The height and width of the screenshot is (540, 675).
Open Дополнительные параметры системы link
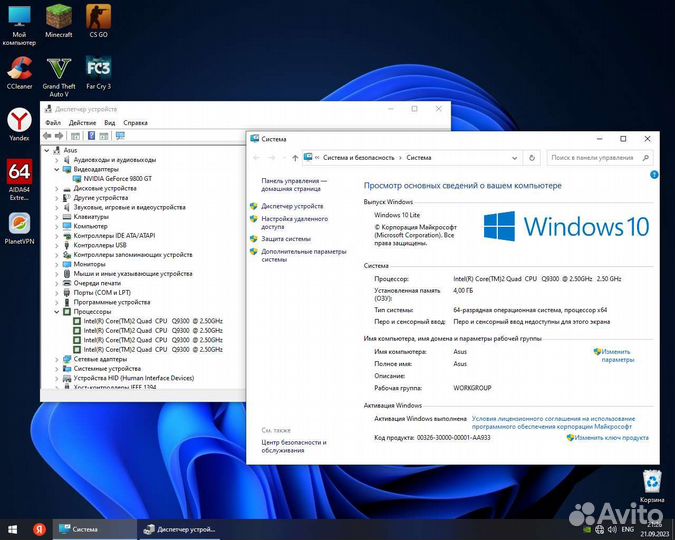pyautogui.click(x=303, y=255)
